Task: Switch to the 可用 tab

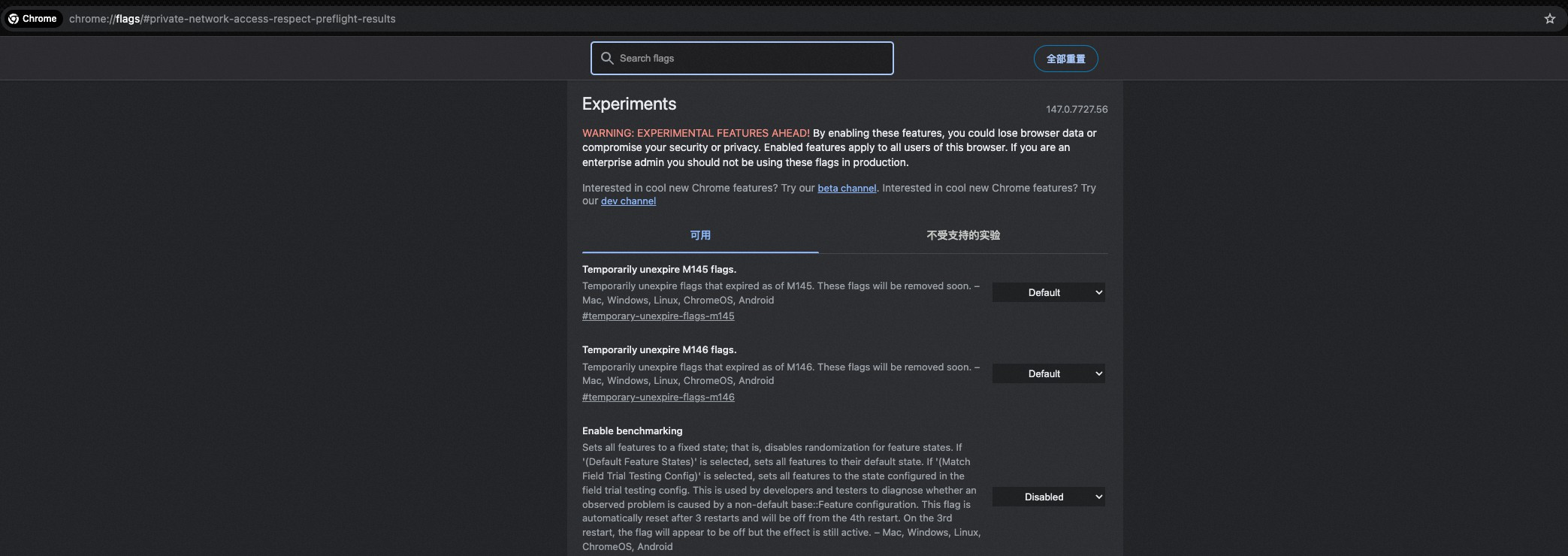Action: coord(700,235)
